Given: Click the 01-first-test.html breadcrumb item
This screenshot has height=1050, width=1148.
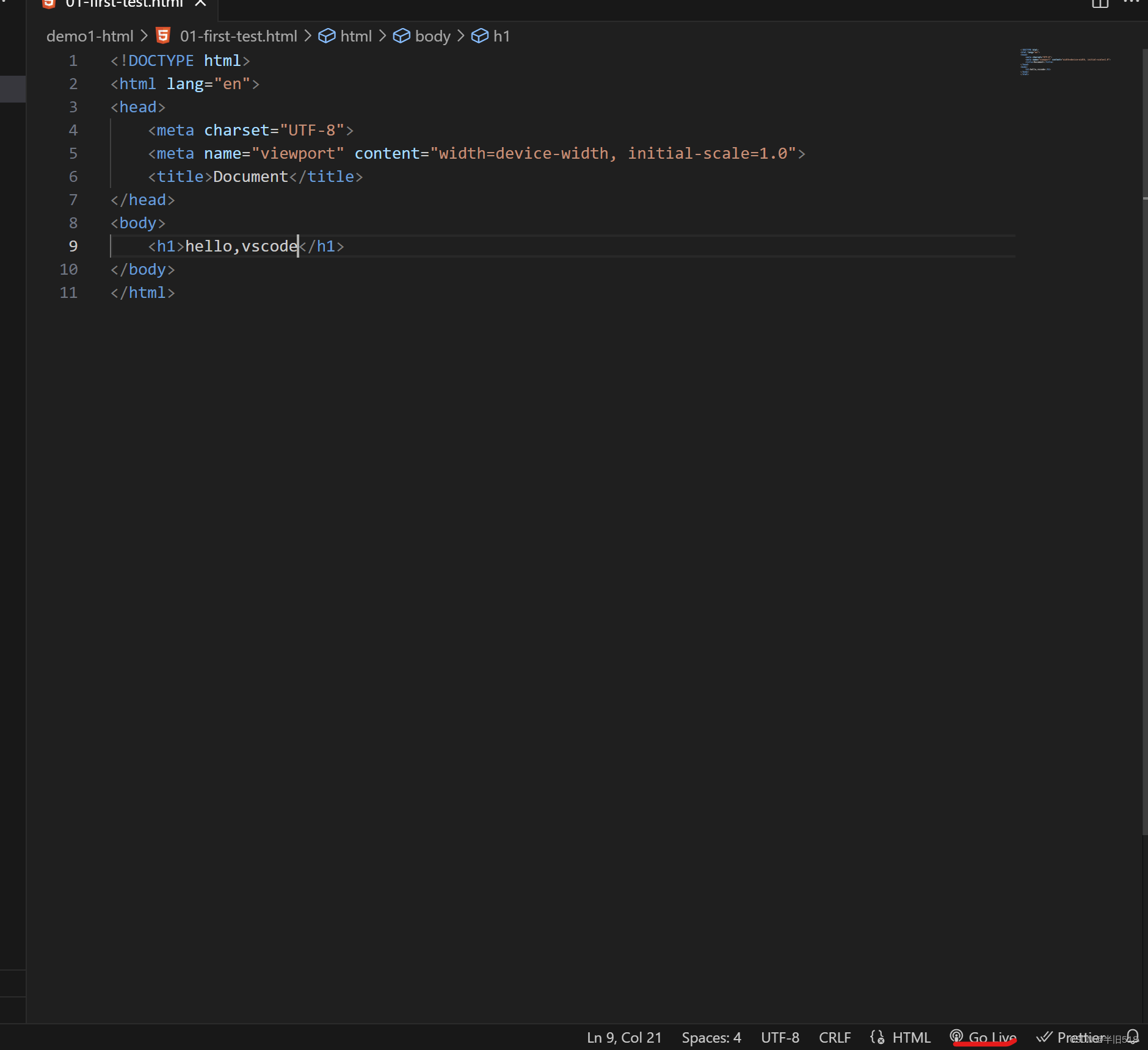Looking at the screenshot, I should pos(238,36).
